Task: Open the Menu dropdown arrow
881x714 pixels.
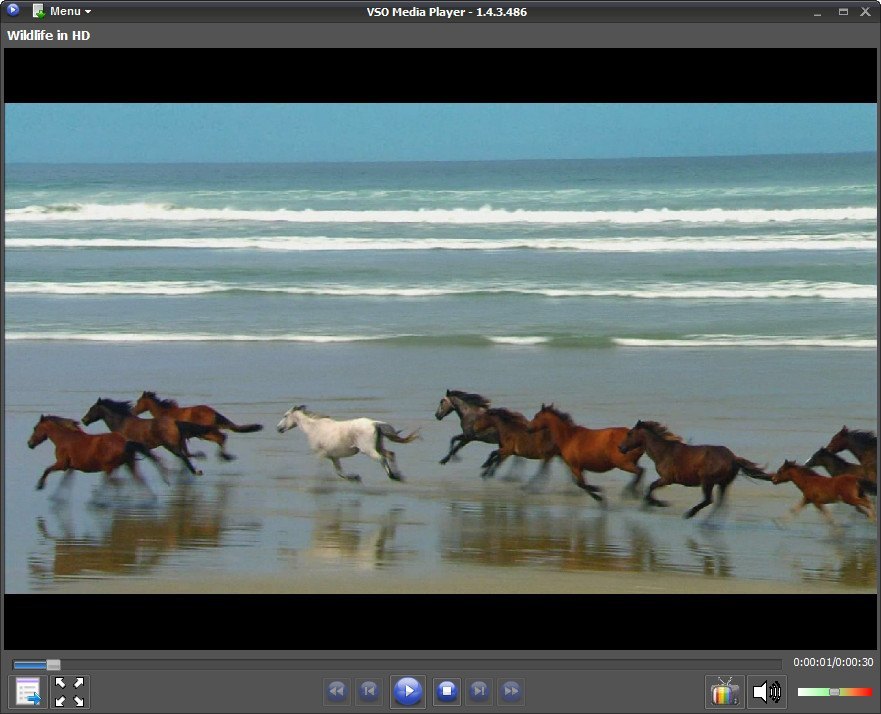Action: pyautogui.click(x=87, y=11)
